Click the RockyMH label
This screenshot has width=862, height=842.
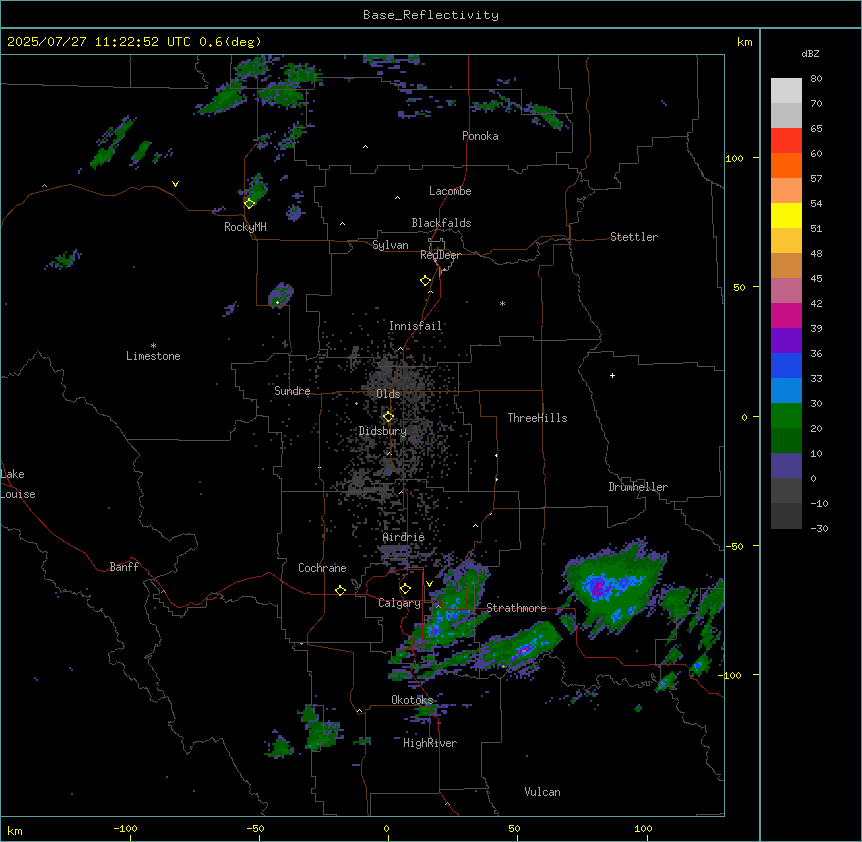point(245,227)
